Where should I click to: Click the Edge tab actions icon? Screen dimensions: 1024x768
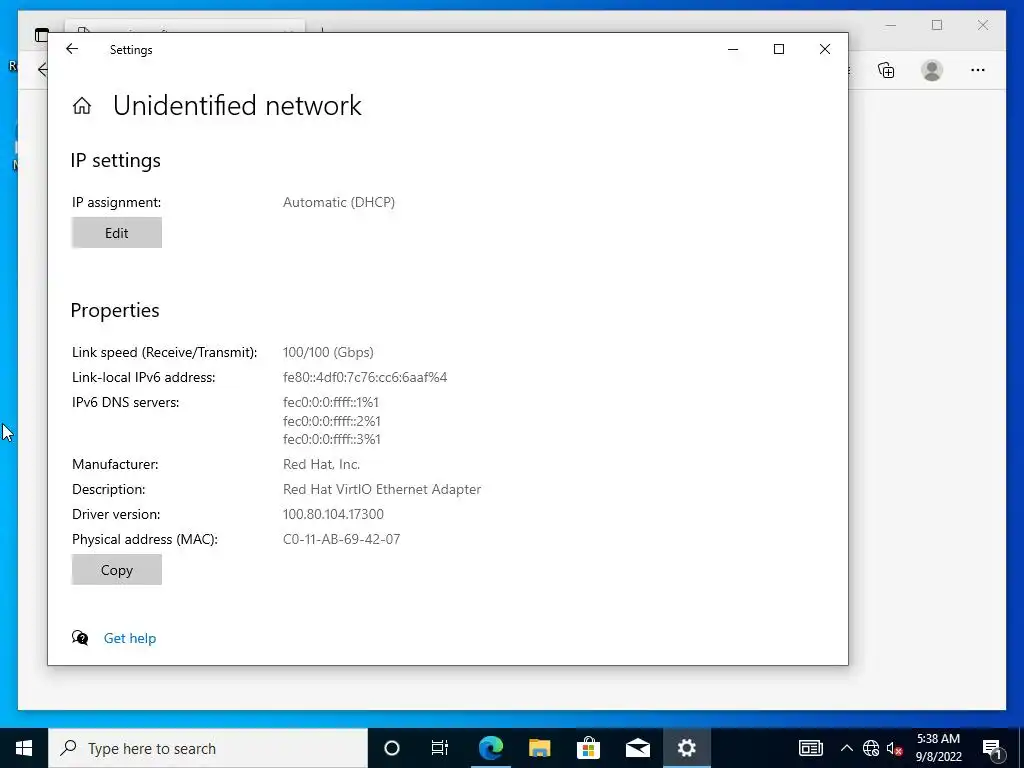click(x=41, y=35)
